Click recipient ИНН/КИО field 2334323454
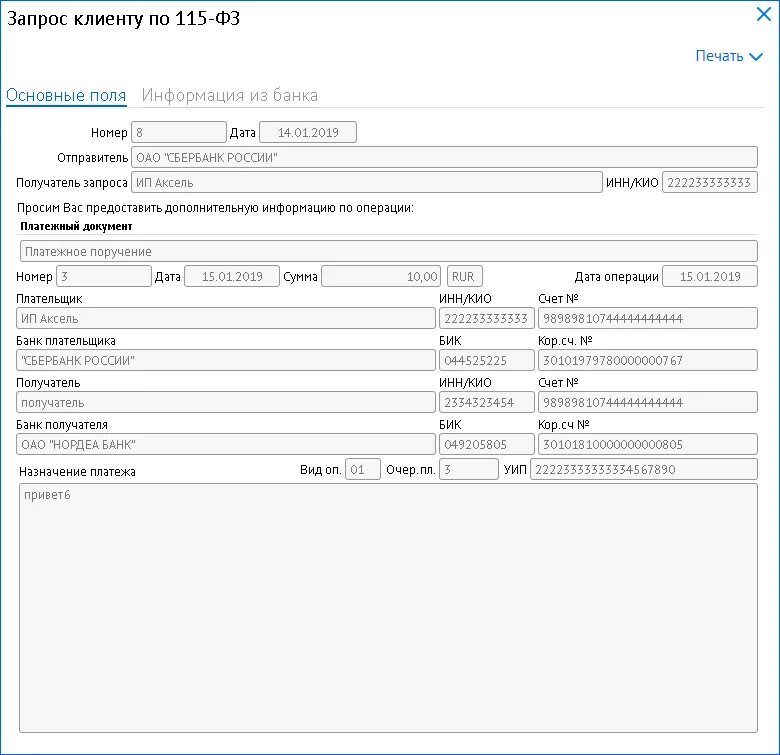This screenshot has width=780, height=755. click(x=487, y=402)
